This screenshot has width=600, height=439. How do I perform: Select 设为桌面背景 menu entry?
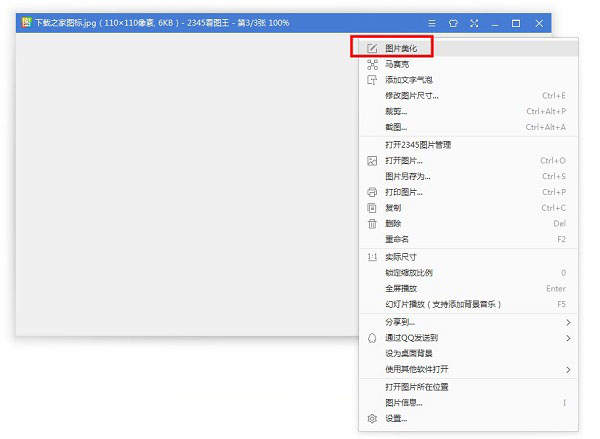(x=469, y=353)
